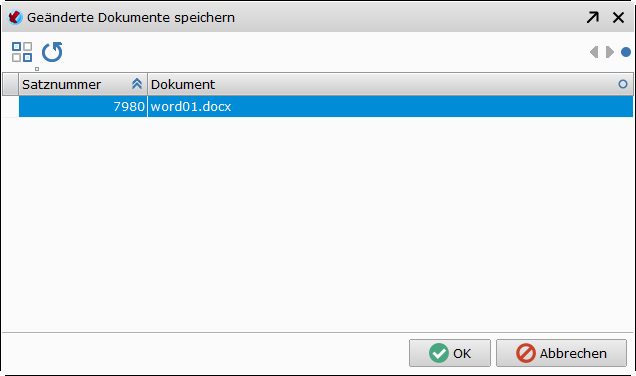Select the cell with Satznummer 7980

(83, 107)
